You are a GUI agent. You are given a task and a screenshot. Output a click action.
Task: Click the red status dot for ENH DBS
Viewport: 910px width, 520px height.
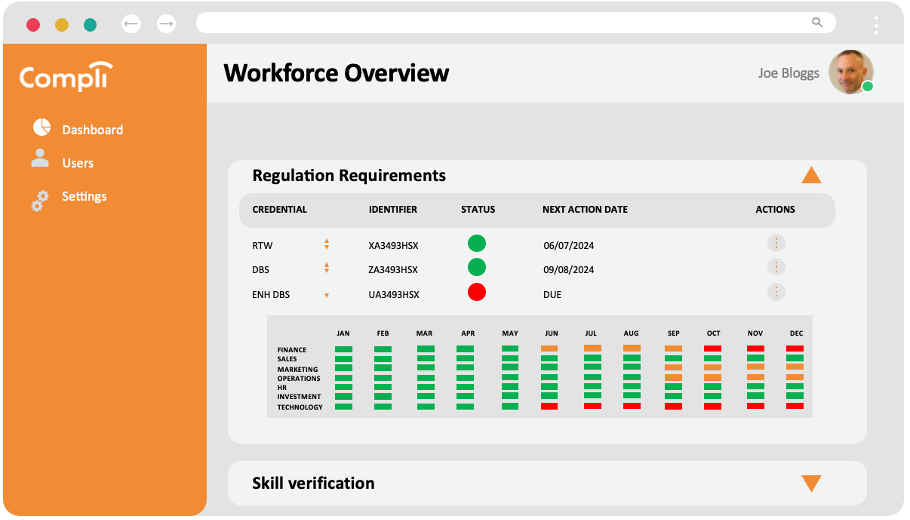(476, 292)
